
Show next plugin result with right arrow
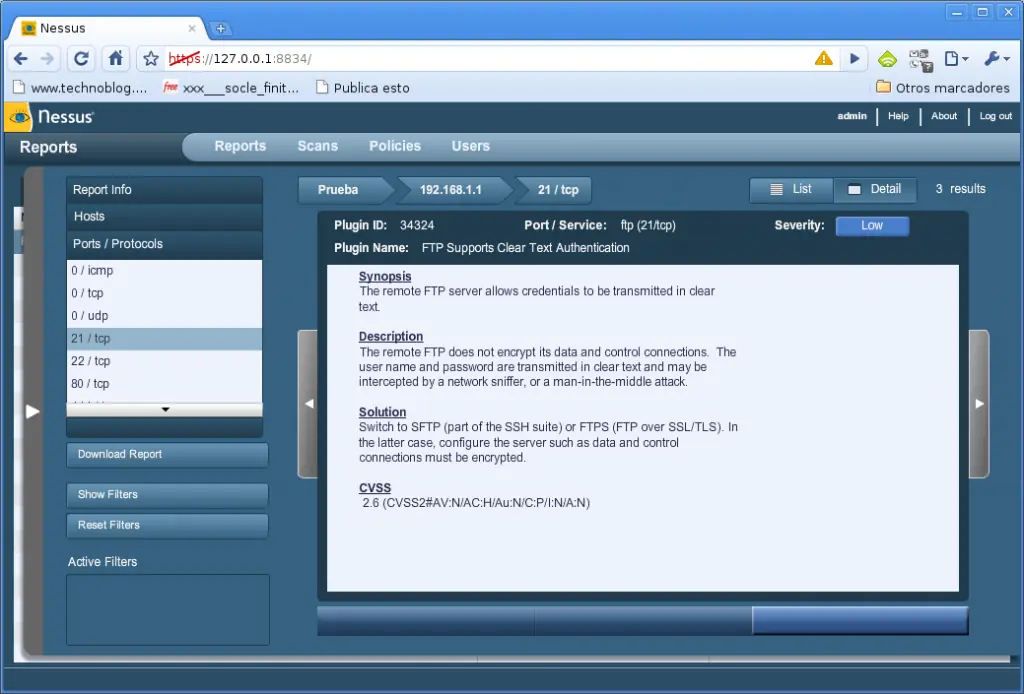pyautogui.click(x=979, y=403)
